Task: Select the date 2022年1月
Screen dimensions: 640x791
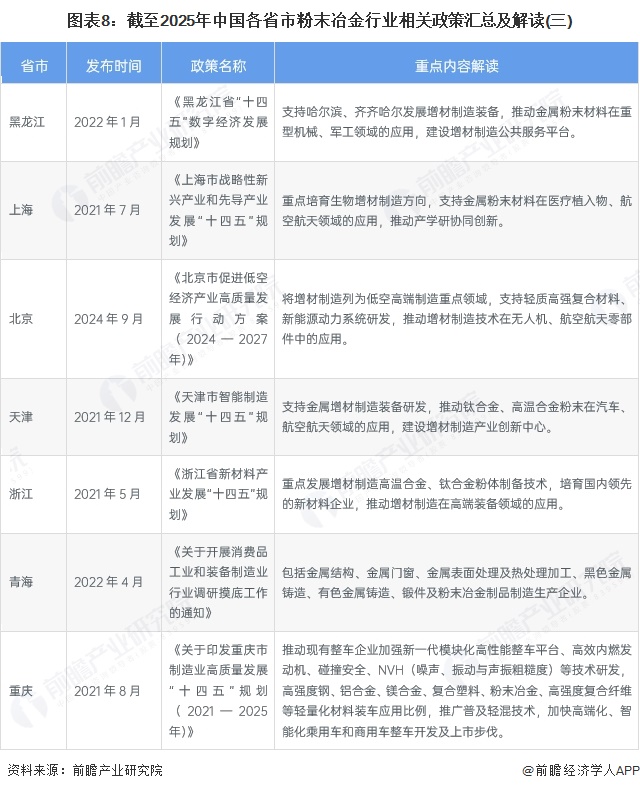Action: (107, 122)
